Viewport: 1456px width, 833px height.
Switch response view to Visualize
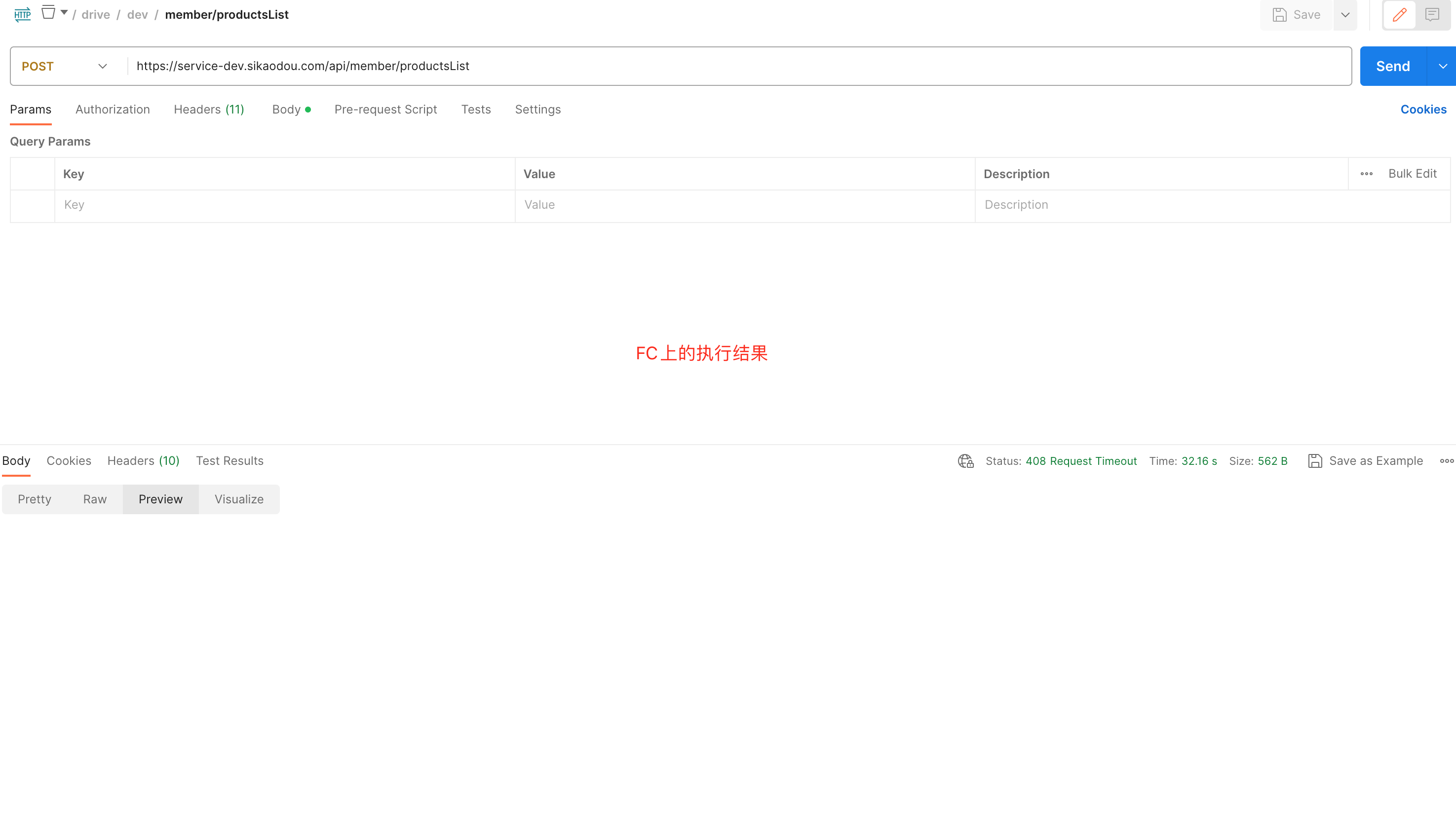tap(239, 499)
